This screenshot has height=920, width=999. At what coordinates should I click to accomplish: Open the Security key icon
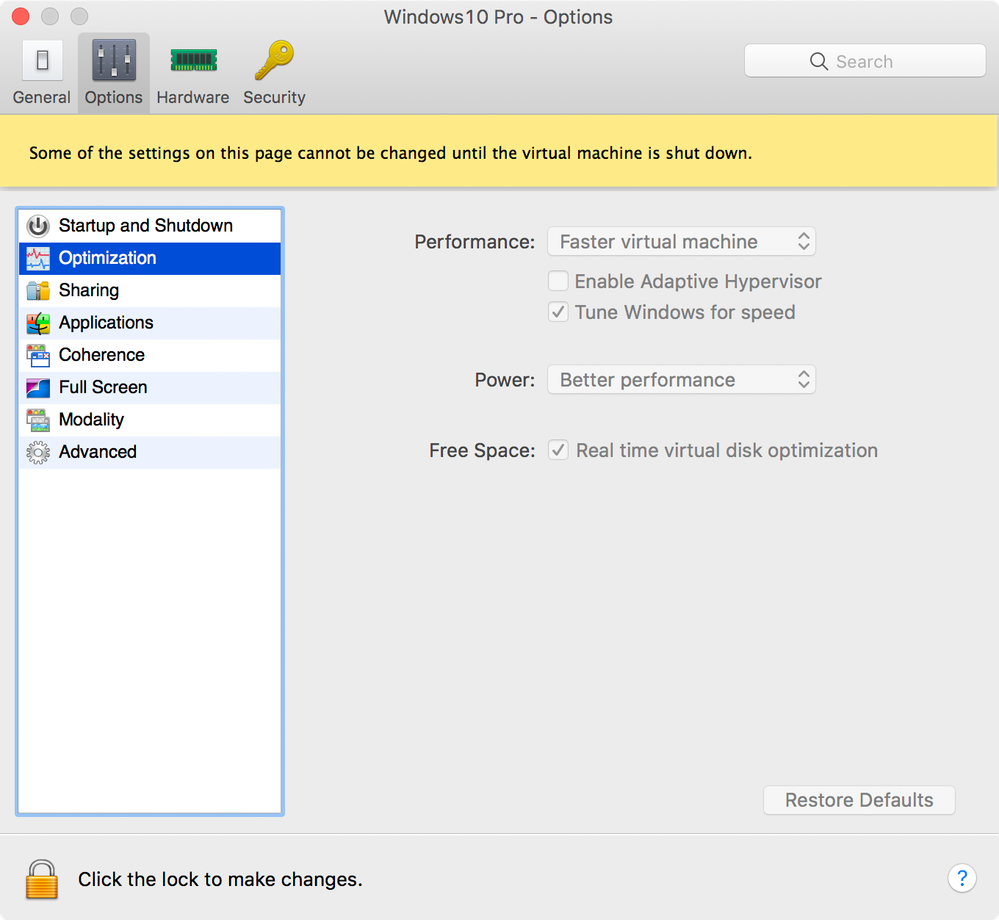point(275,61)
